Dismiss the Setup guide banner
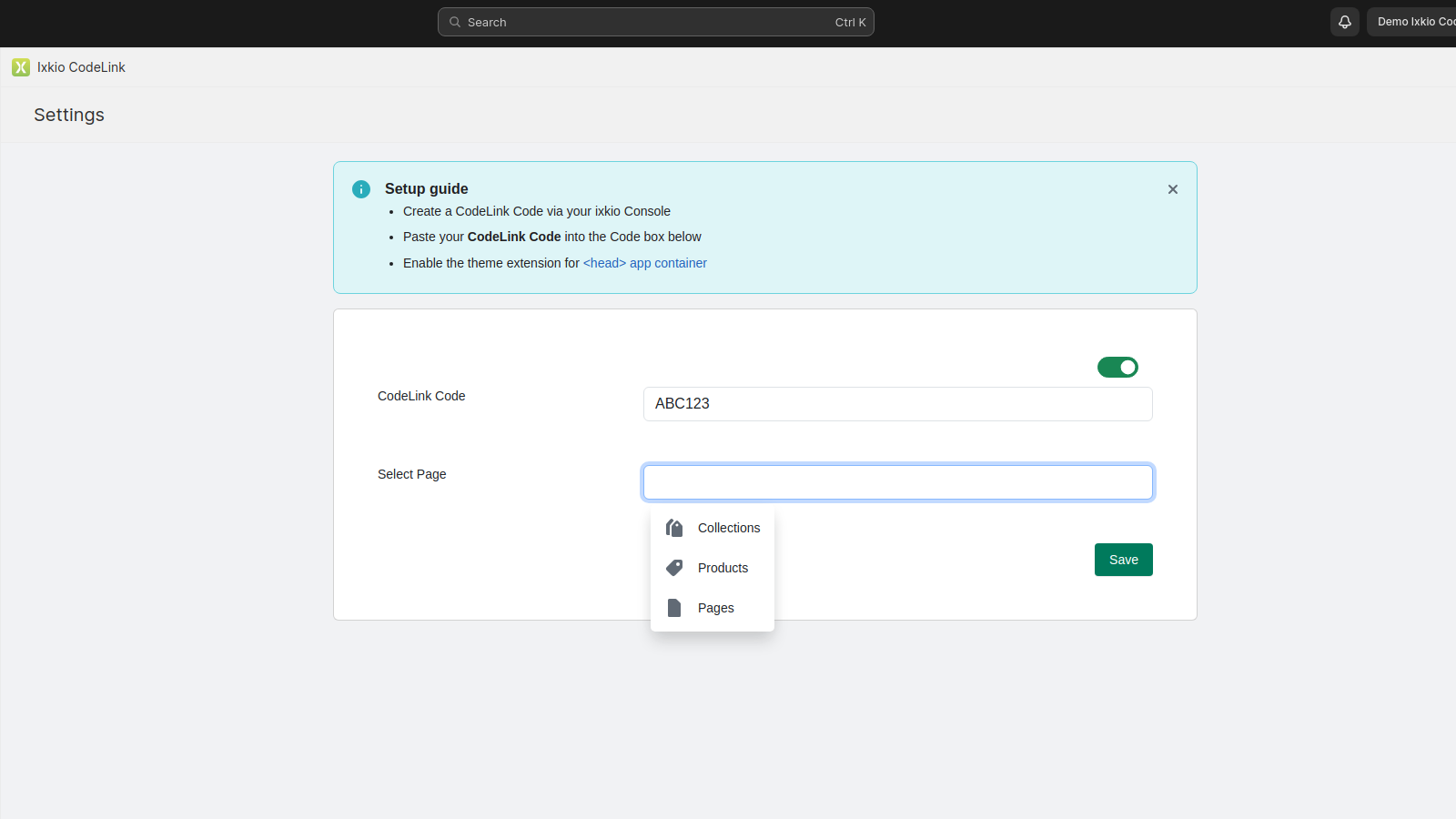 tap(1172, 189)
